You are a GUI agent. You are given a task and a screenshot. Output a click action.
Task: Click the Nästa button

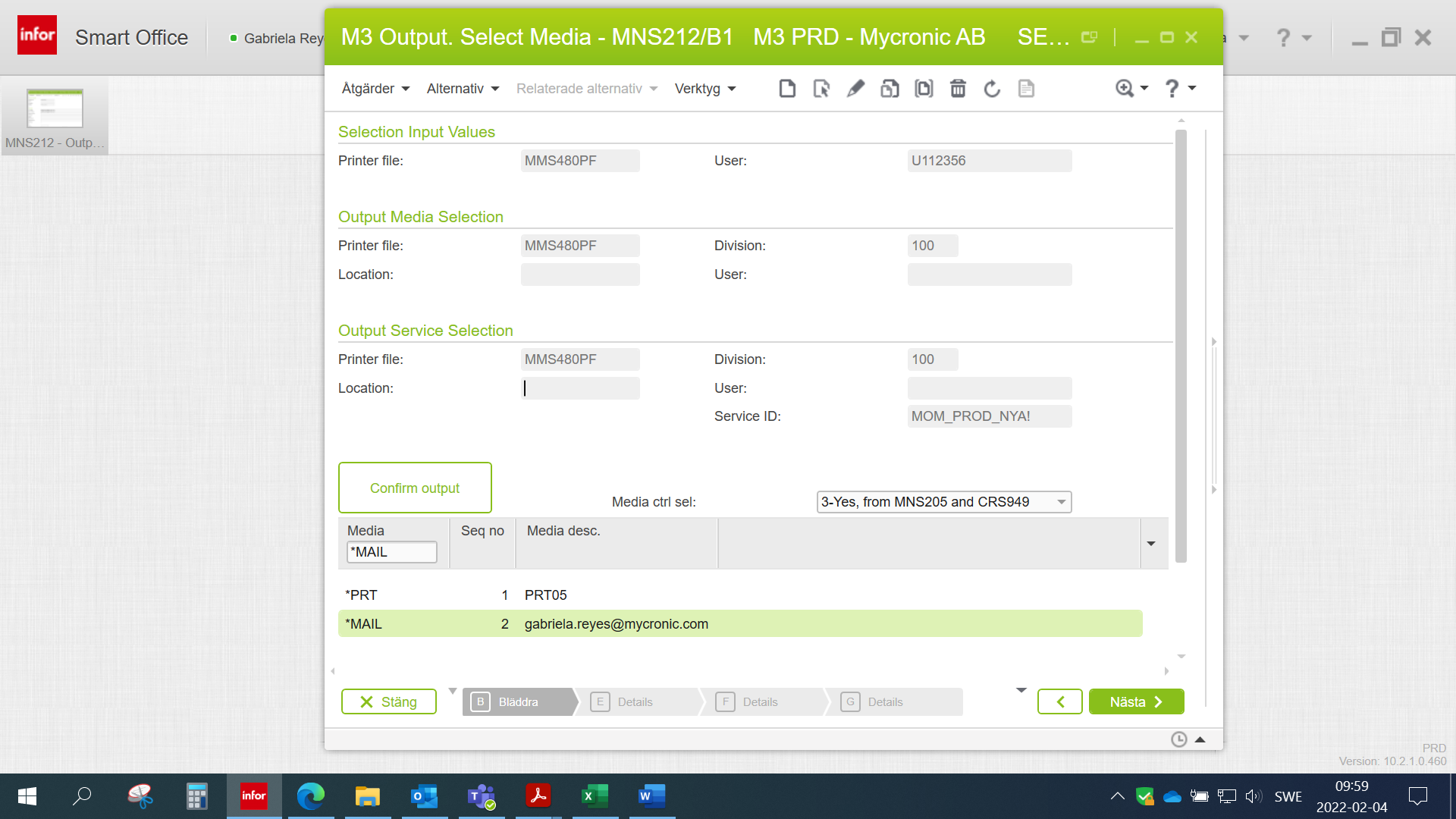1136,702
